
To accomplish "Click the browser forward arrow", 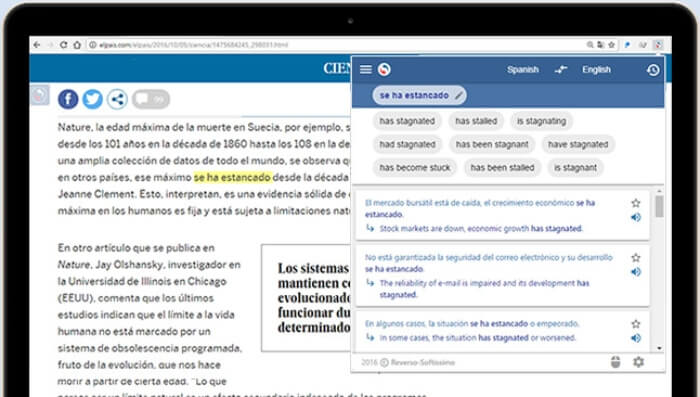I will [x=50, y=45].
